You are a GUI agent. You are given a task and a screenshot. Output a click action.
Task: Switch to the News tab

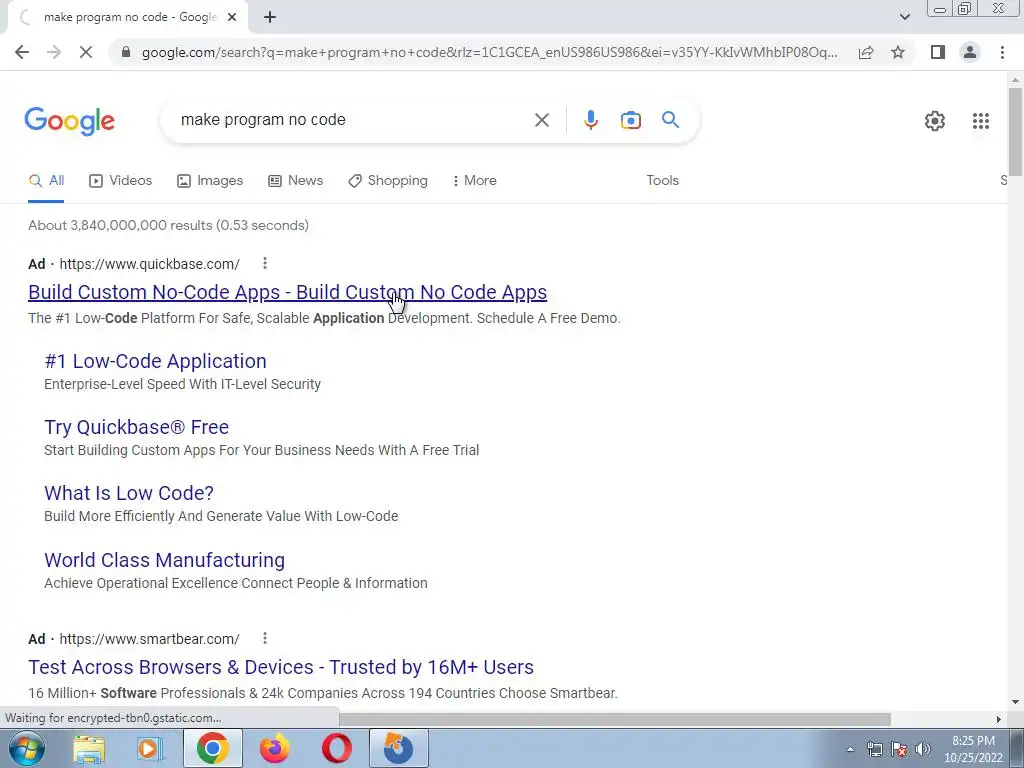click(296, 181)
